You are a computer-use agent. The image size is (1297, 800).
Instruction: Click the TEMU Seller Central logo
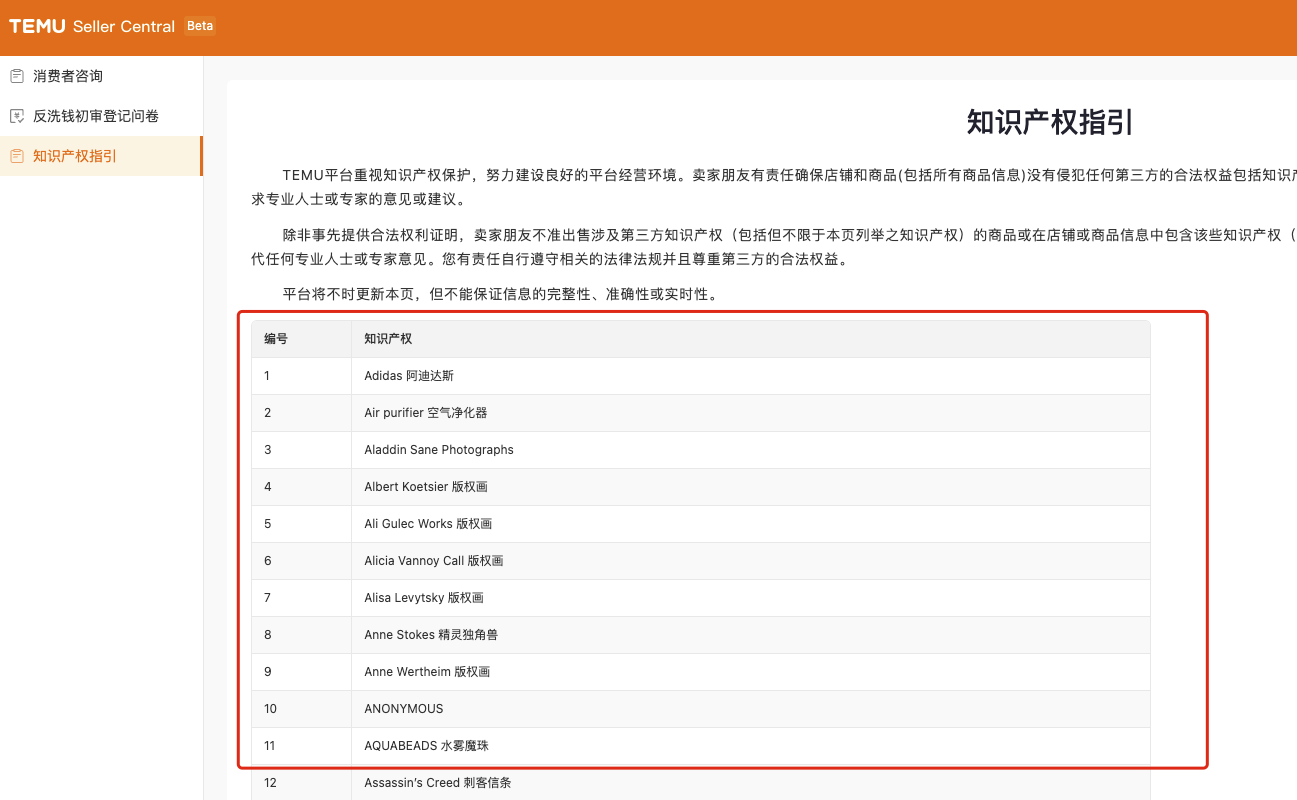(x=92, y=26)
